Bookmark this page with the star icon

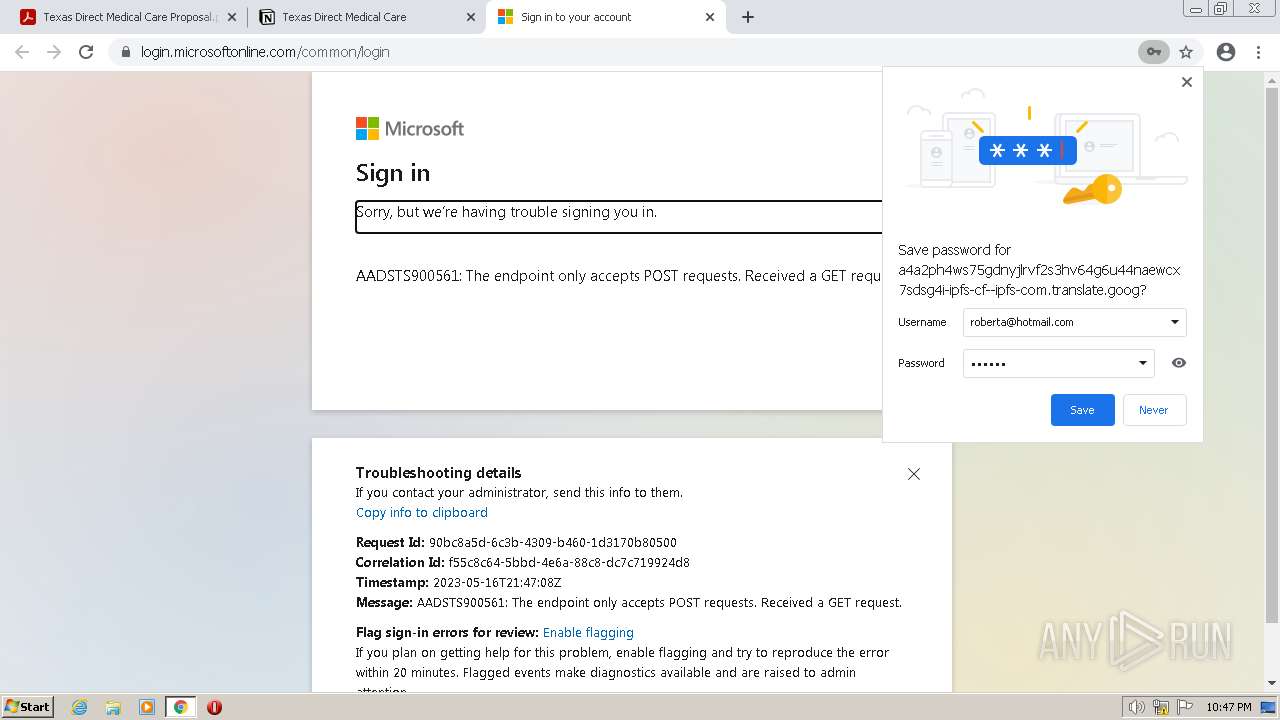pyautogui.click(x=1186, y=52)
